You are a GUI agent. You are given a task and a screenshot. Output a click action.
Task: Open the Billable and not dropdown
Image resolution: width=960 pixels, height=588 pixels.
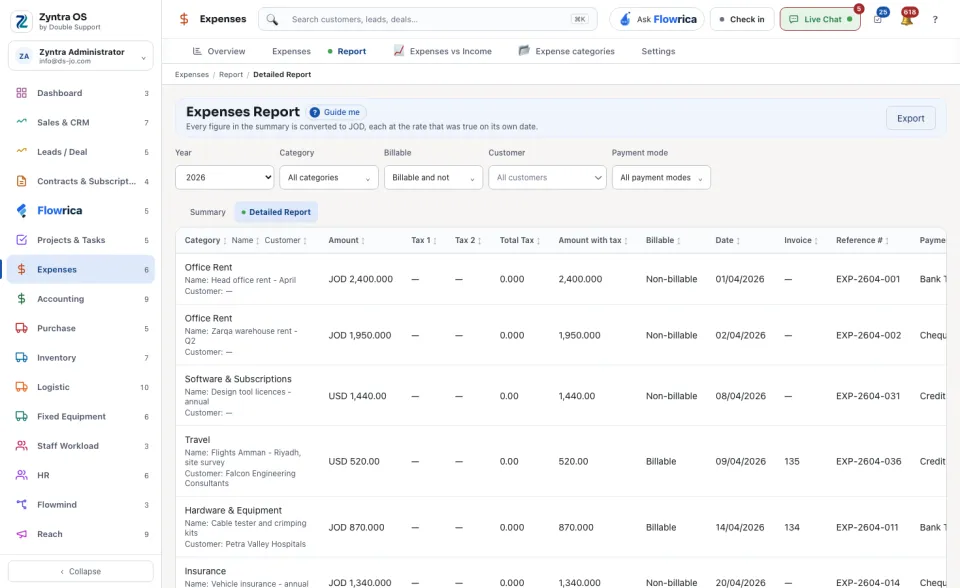(x=433, y=178)
